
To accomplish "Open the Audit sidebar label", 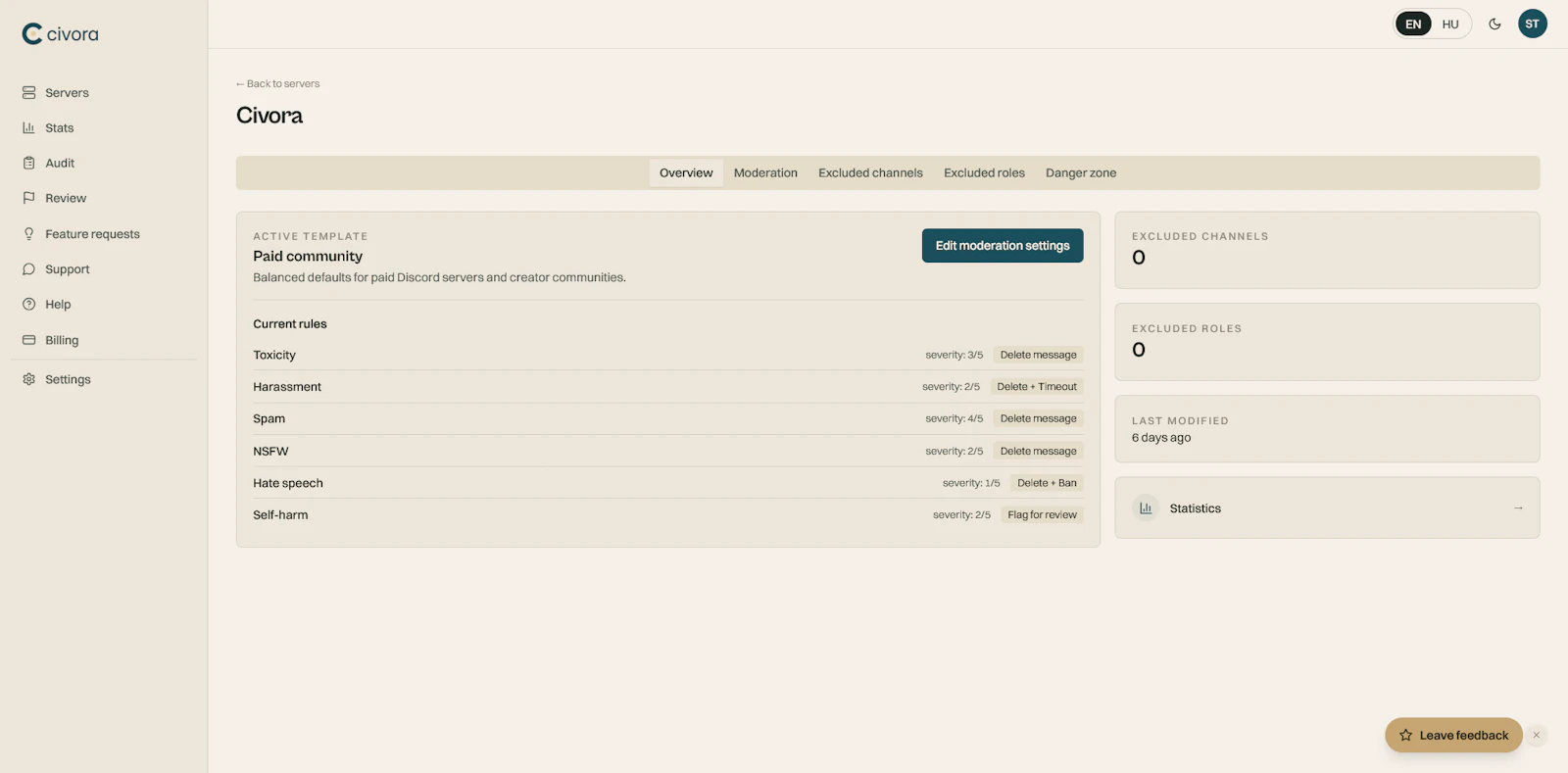I will click(60, 164).
